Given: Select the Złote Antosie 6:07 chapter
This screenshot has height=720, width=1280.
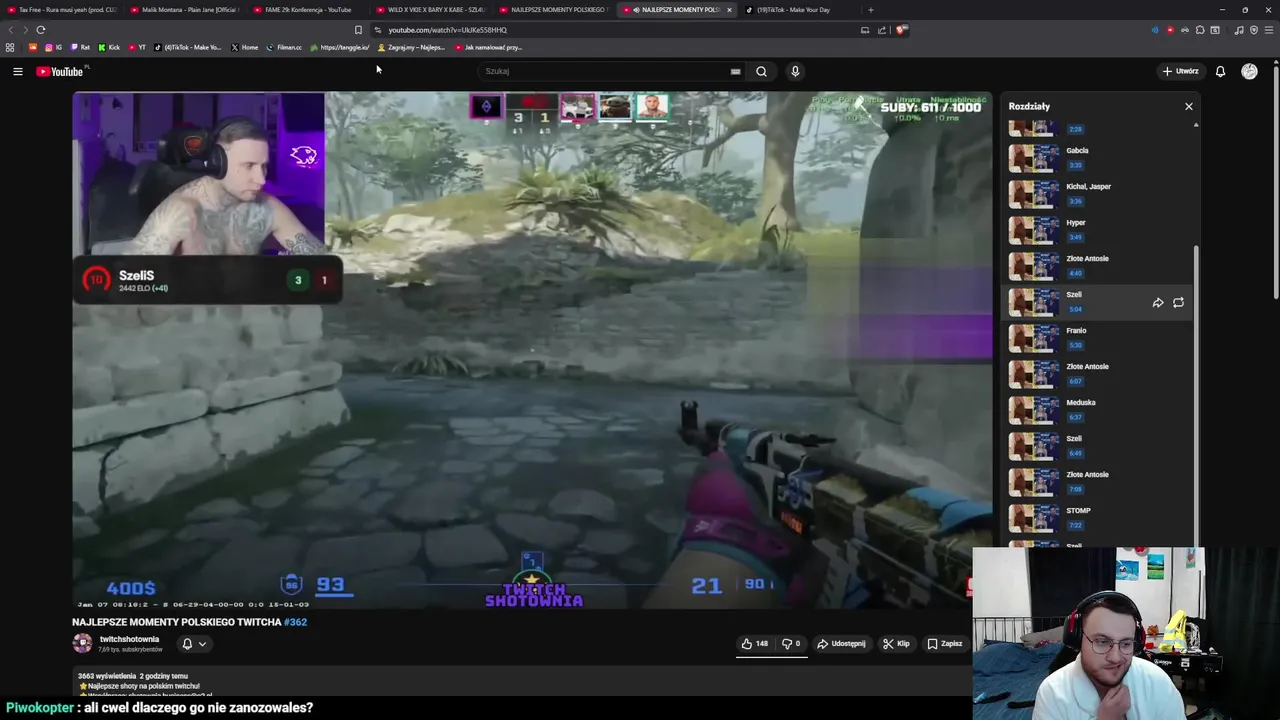Looking at the screenshot, I should pyautogui.click(x=1100, y=373).
